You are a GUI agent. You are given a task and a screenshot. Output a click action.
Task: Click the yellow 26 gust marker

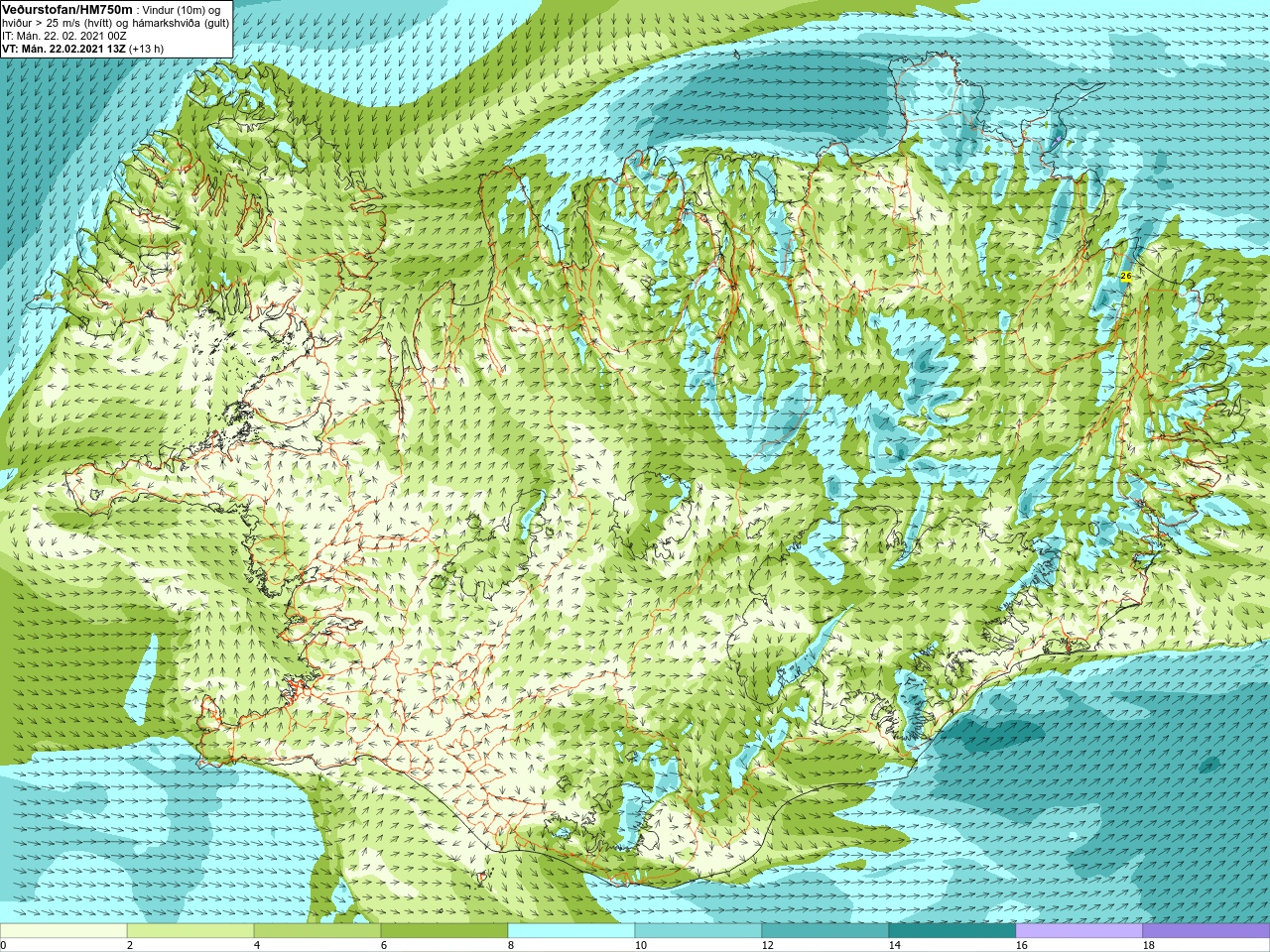coord(1125,276)
